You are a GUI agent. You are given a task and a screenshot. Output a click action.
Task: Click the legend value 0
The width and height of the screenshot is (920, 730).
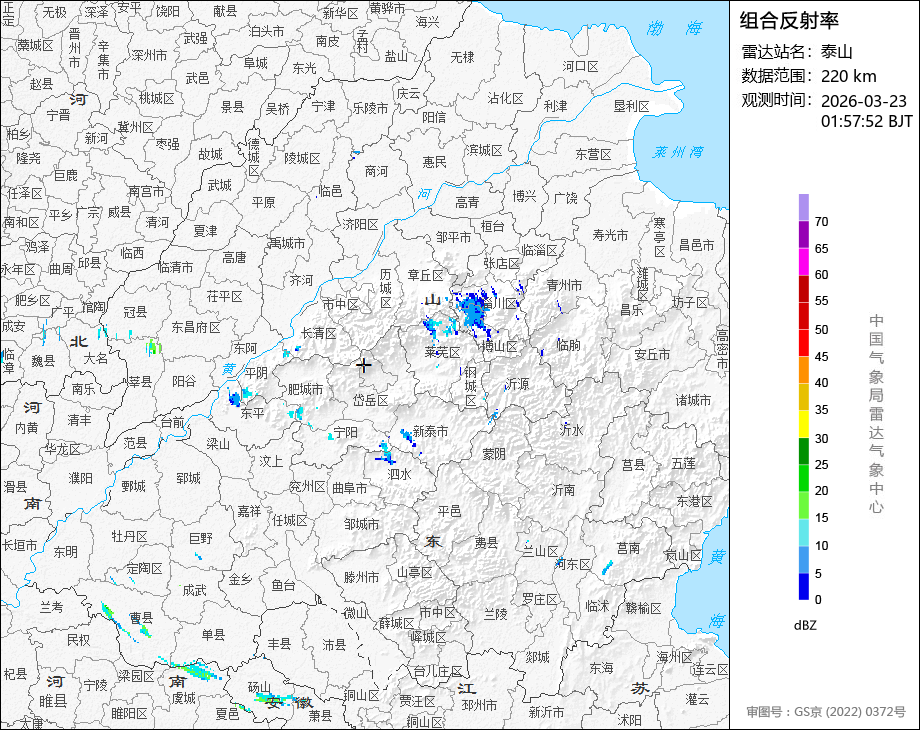tap(818, 600)
